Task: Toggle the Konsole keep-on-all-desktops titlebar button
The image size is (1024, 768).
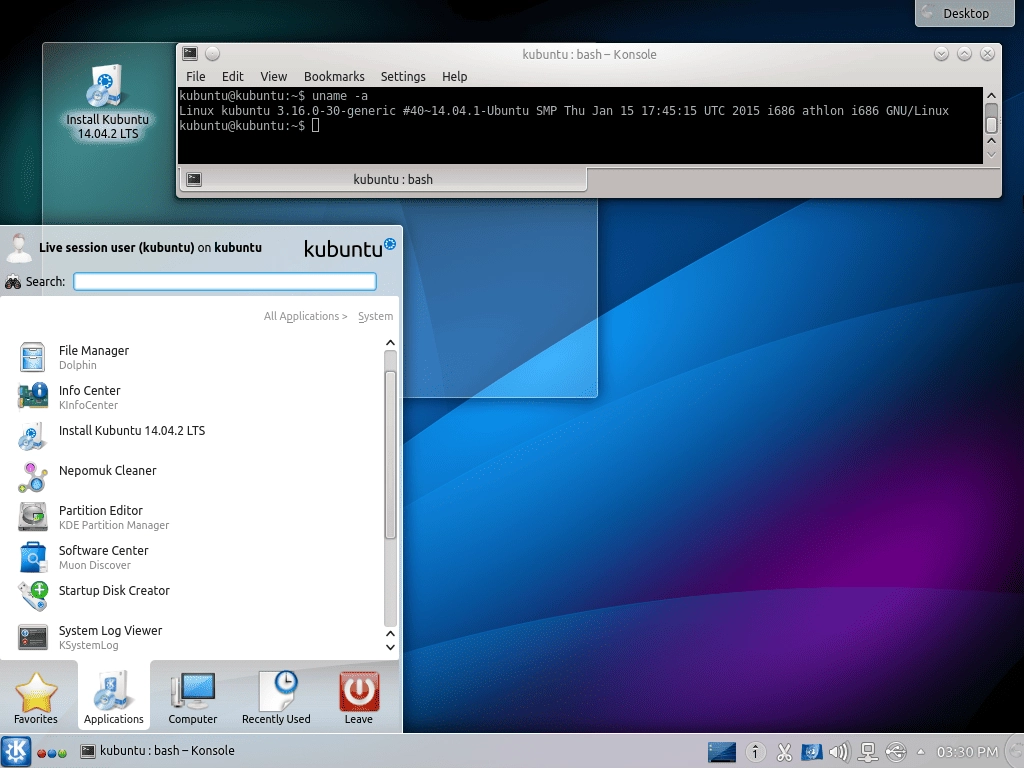Action: click(x=213, y=54)
